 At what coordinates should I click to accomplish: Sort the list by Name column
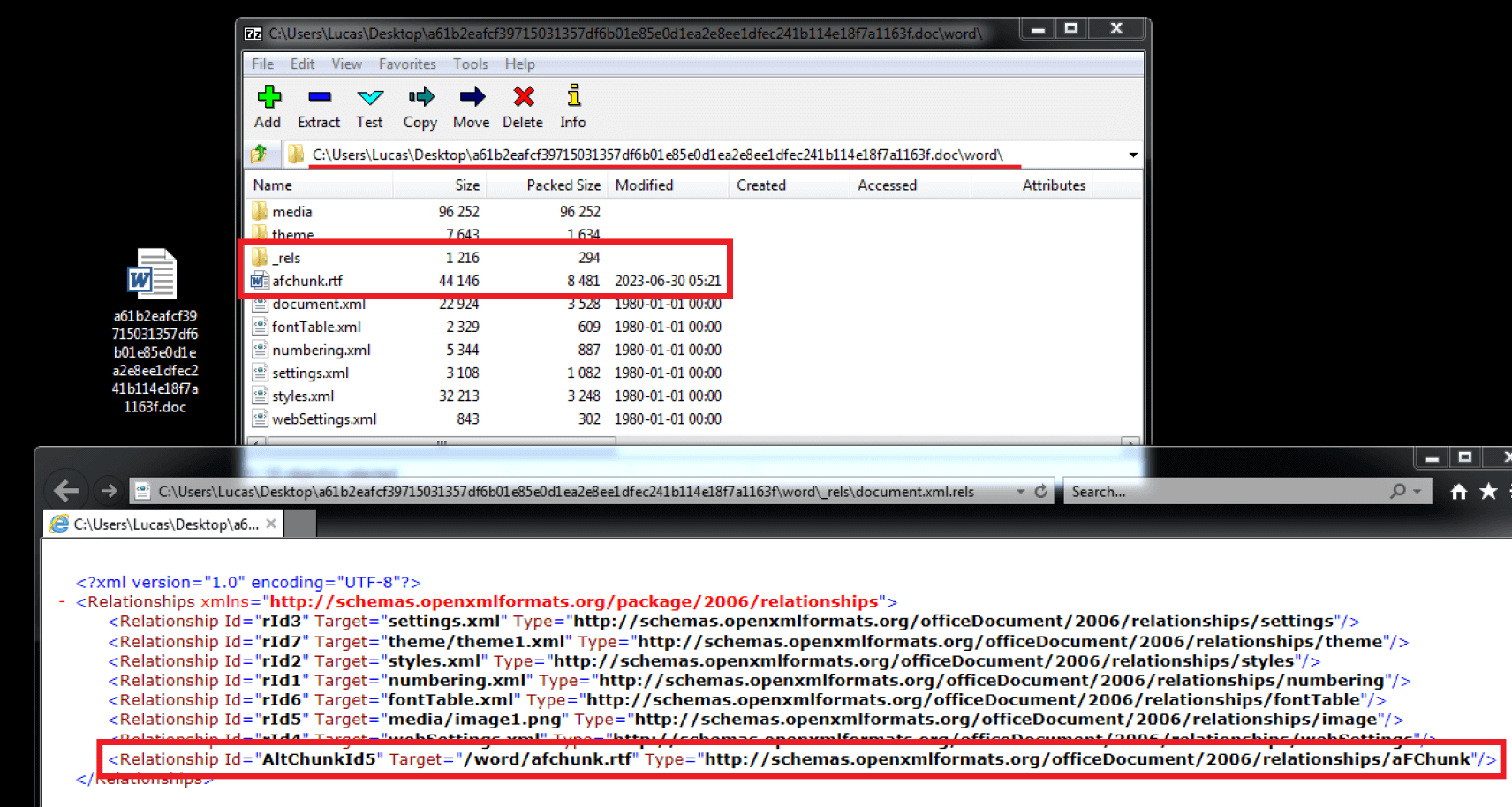pos(273,185)
